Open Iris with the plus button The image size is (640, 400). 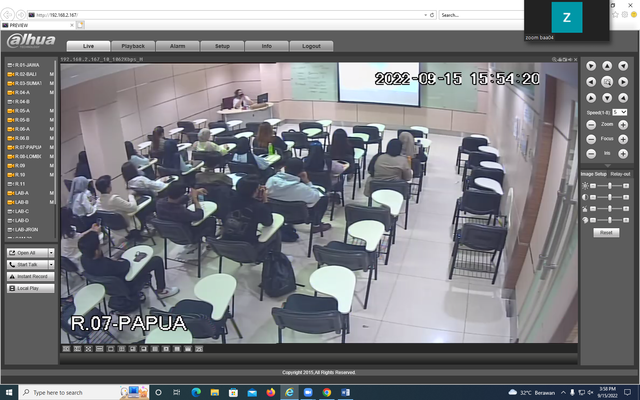(623, 154)
